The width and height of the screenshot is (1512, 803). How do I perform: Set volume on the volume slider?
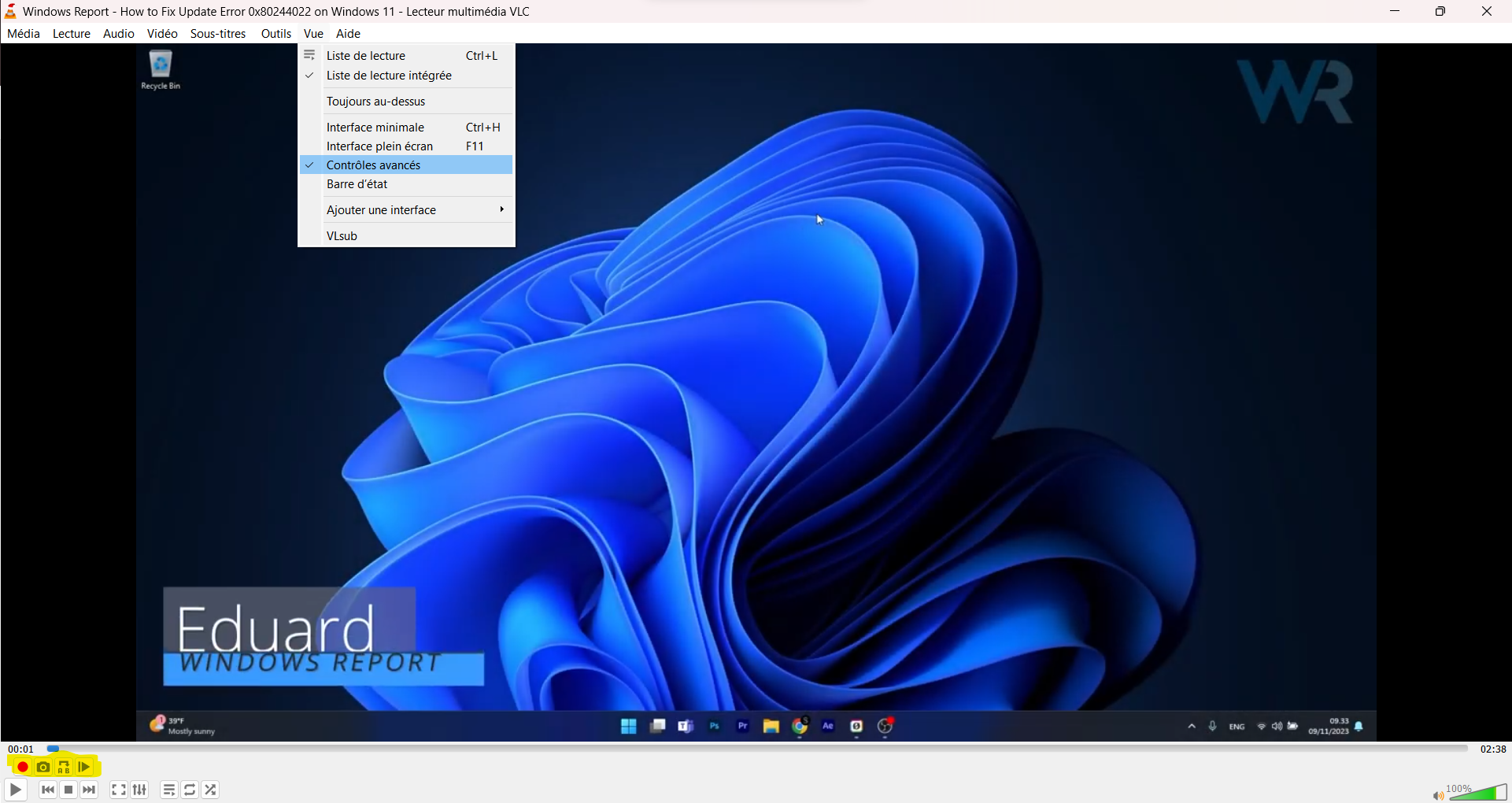[x=1477, y=792]
